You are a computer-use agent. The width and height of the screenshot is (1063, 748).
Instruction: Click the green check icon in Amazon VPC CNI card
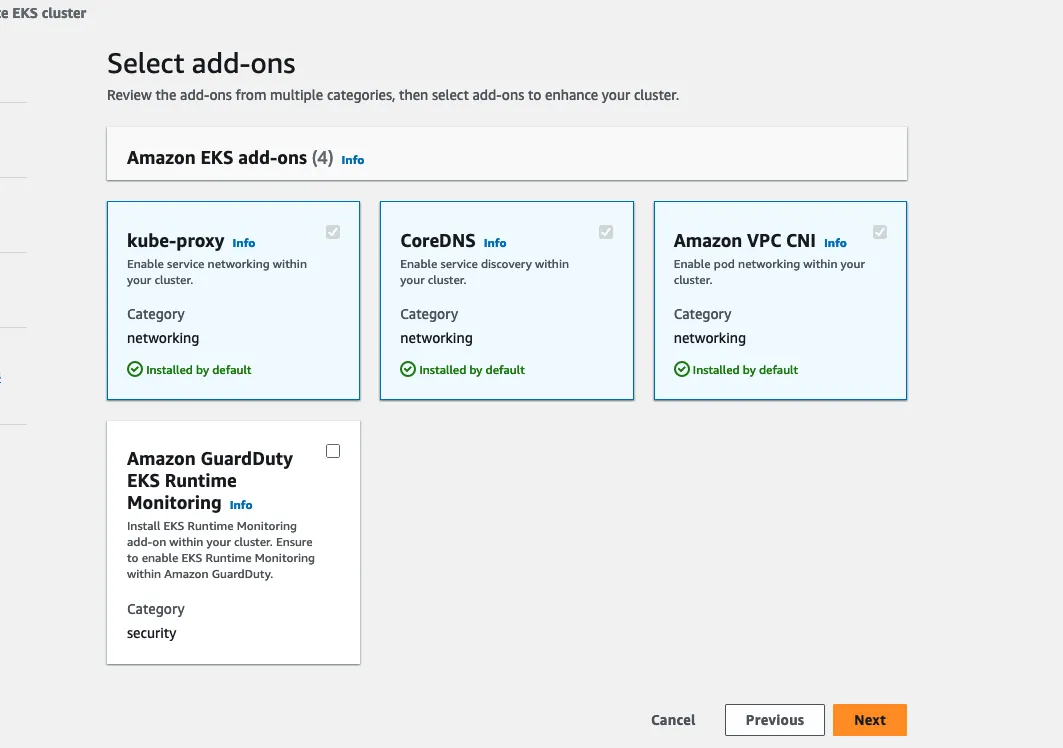682,369
